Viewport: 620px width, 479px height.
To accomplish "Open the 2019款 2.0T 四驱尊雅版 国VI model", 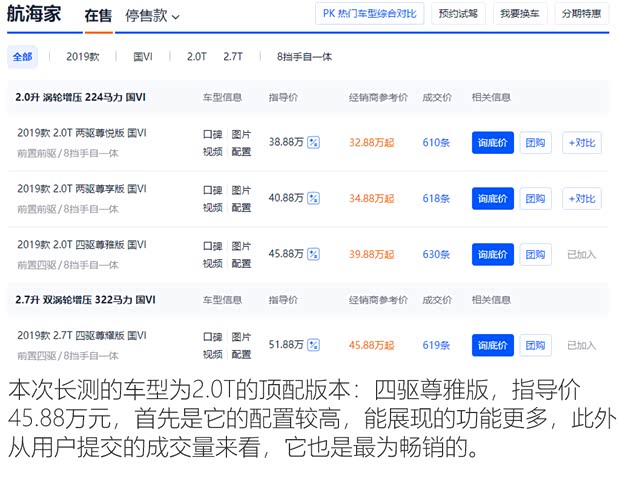I will [x=82, y=244].
